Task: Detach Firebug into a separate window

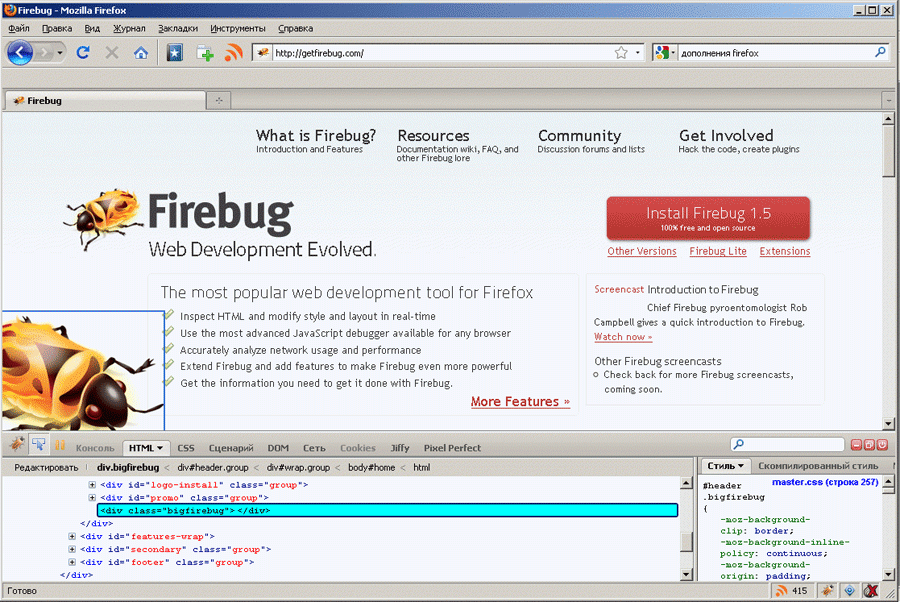Action: click(869, 445)
